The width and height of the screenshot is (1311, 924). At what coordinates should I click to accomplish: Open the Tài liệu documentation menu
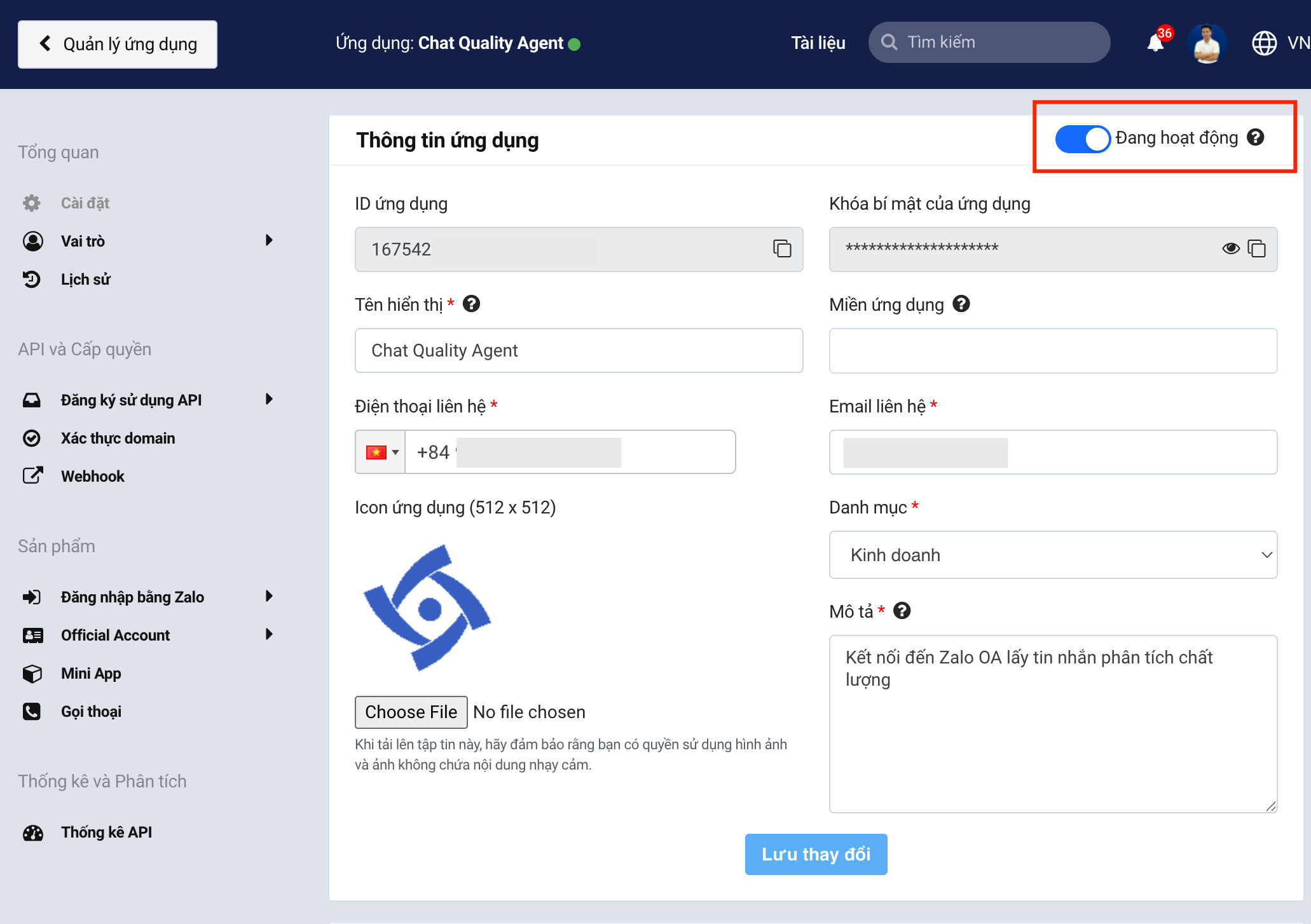[818, 43]
